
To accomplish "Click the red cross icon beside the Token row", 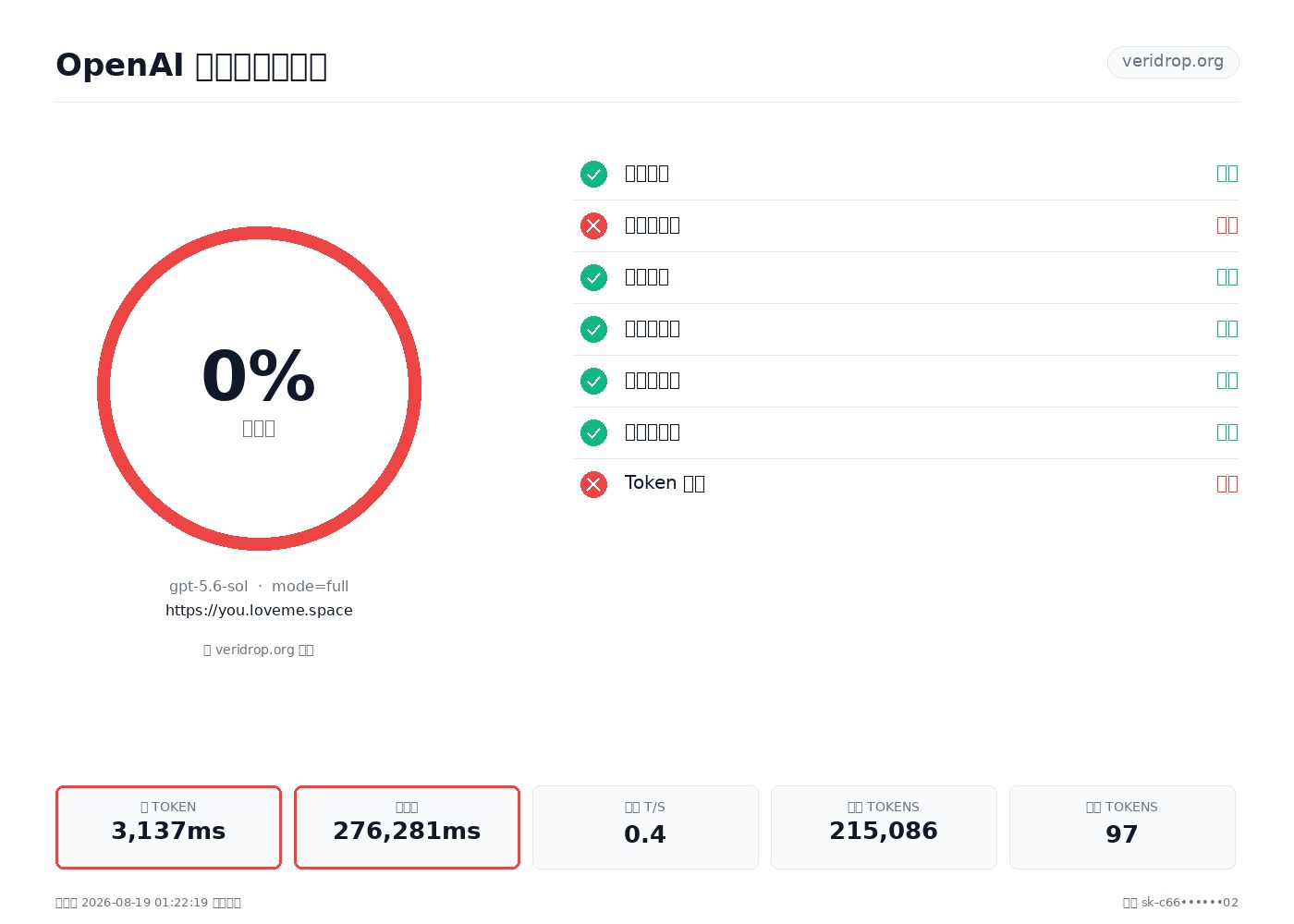I will (593, 484).
